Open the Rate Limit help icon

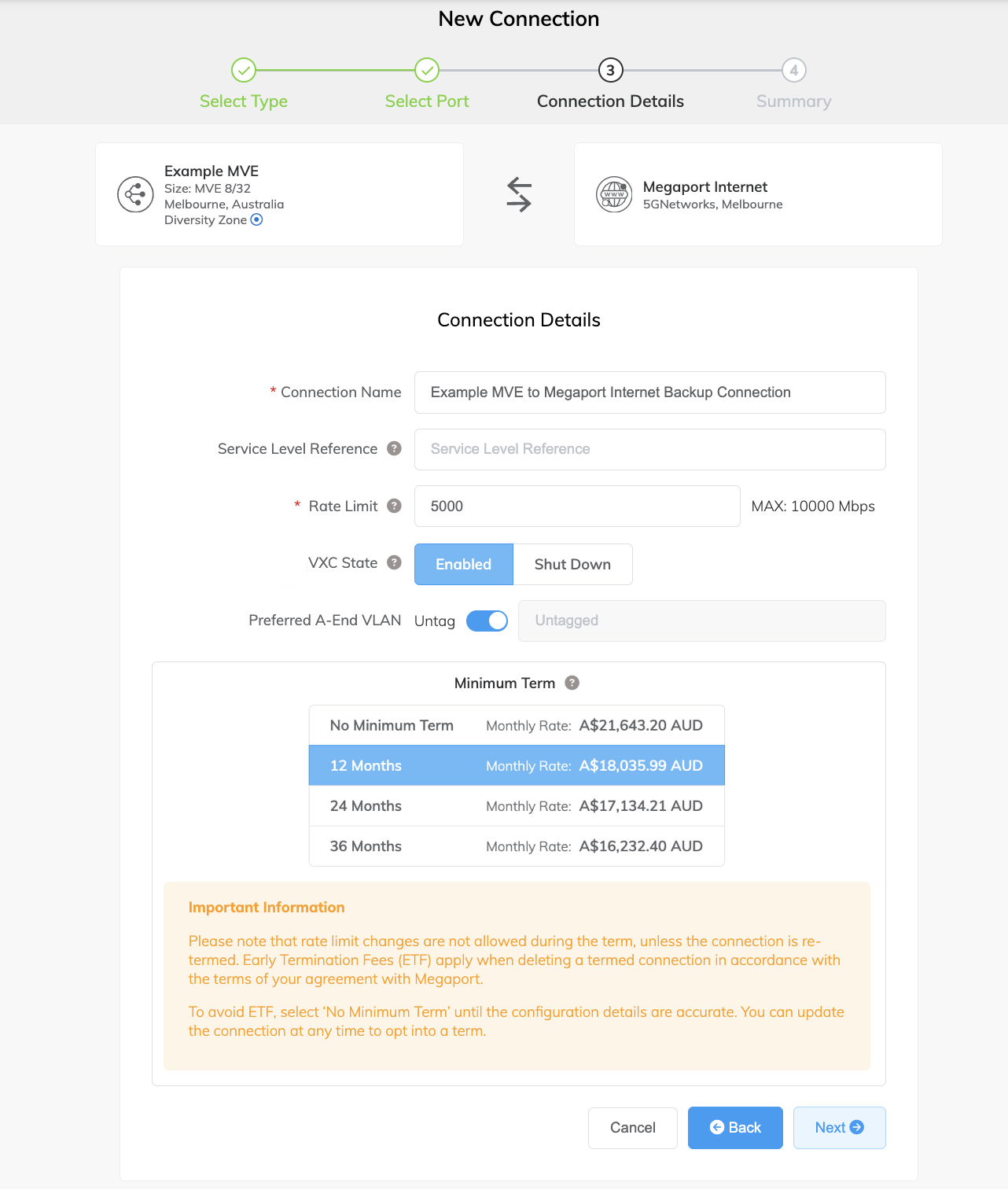click(x=395, y=506)
